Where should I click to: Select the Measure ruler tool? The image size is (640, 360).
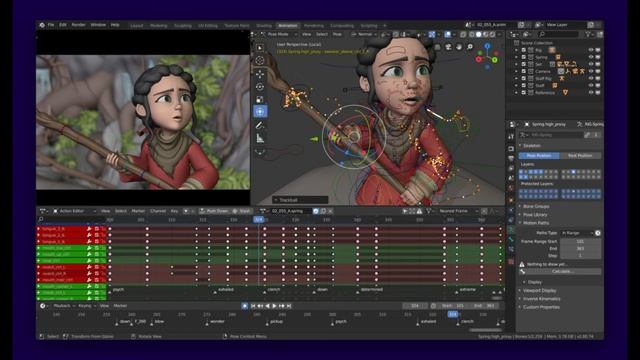point(260,139)
